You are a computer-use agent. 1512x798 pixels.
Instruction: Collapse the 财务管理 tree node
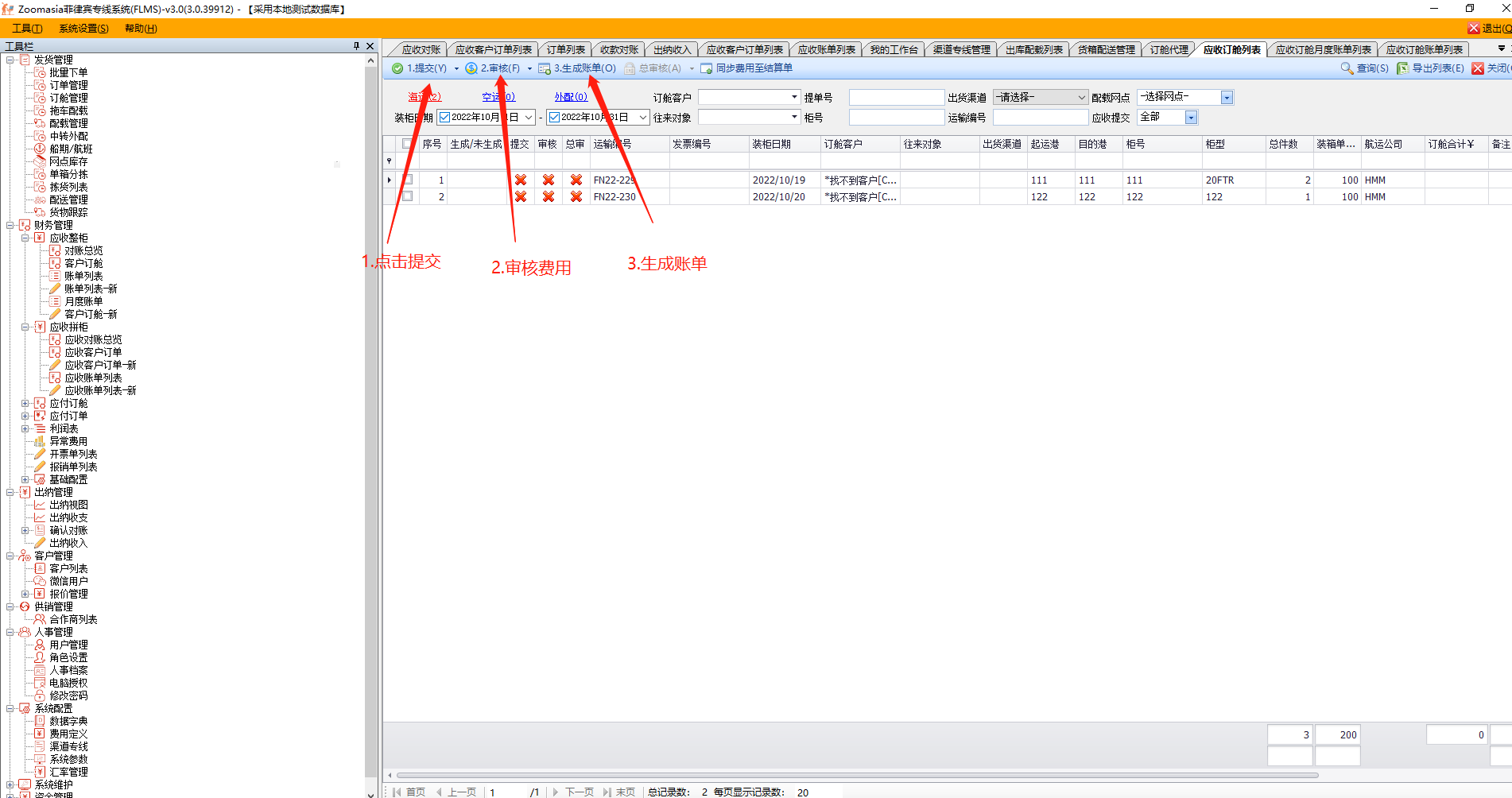point(10,225)
